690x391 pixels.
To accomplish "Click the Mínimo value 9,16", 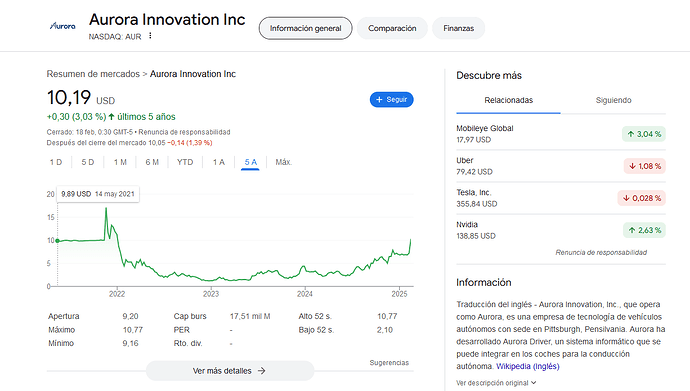I will 130,343.
